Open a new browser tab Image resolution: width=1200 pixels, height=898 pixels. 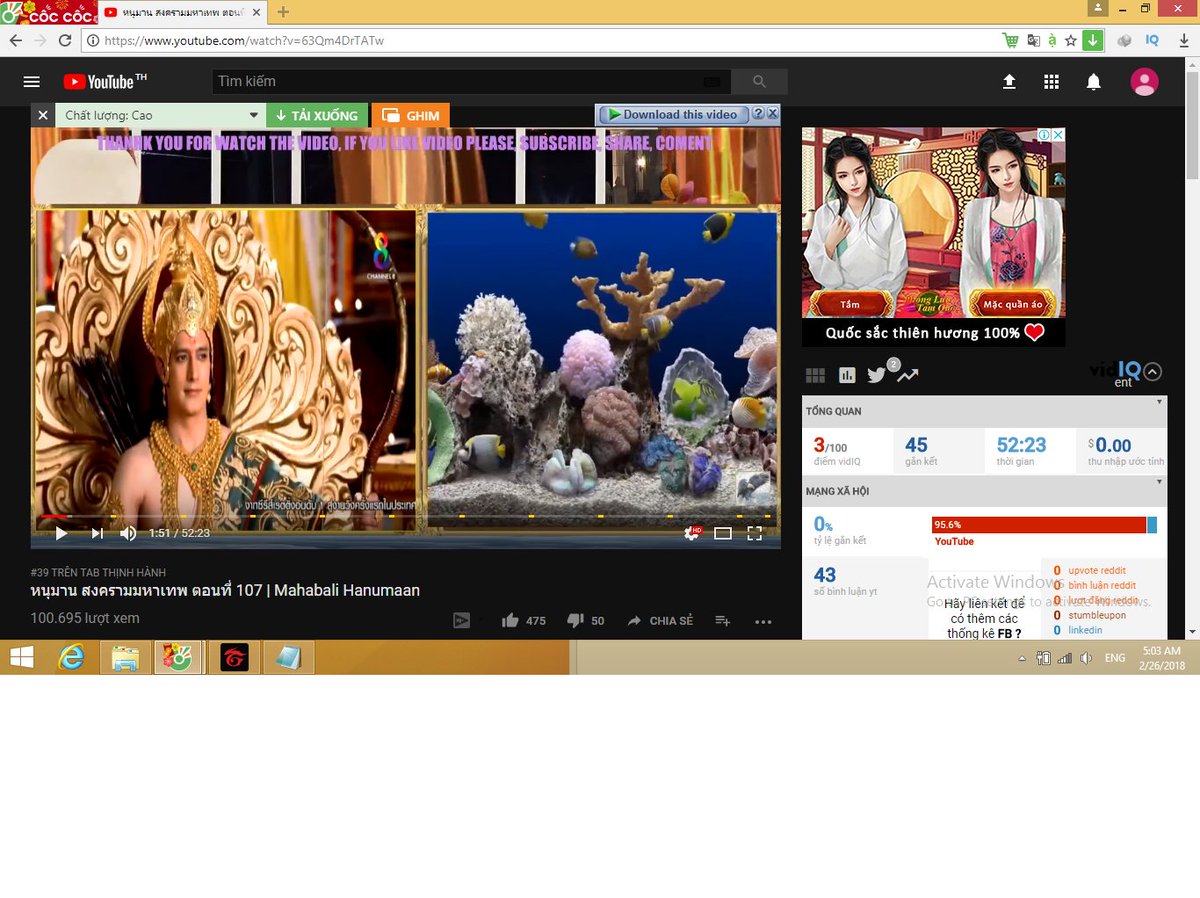tap(283, 12)
